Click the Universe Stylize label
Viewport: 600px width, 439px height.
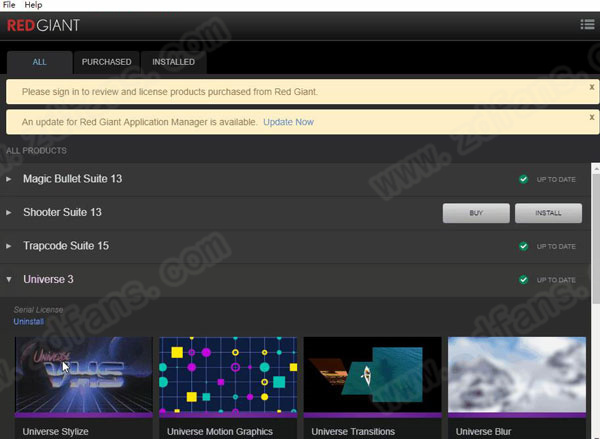pos(55,432)
